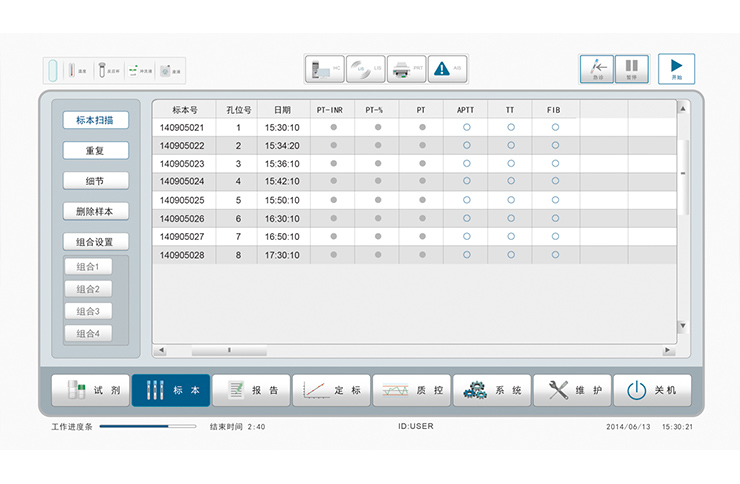Image resolution: width=740 pixels, height=484 pixels.
Task: Click the horizontal scroll right arrow
Action: [x=667, y=350]
